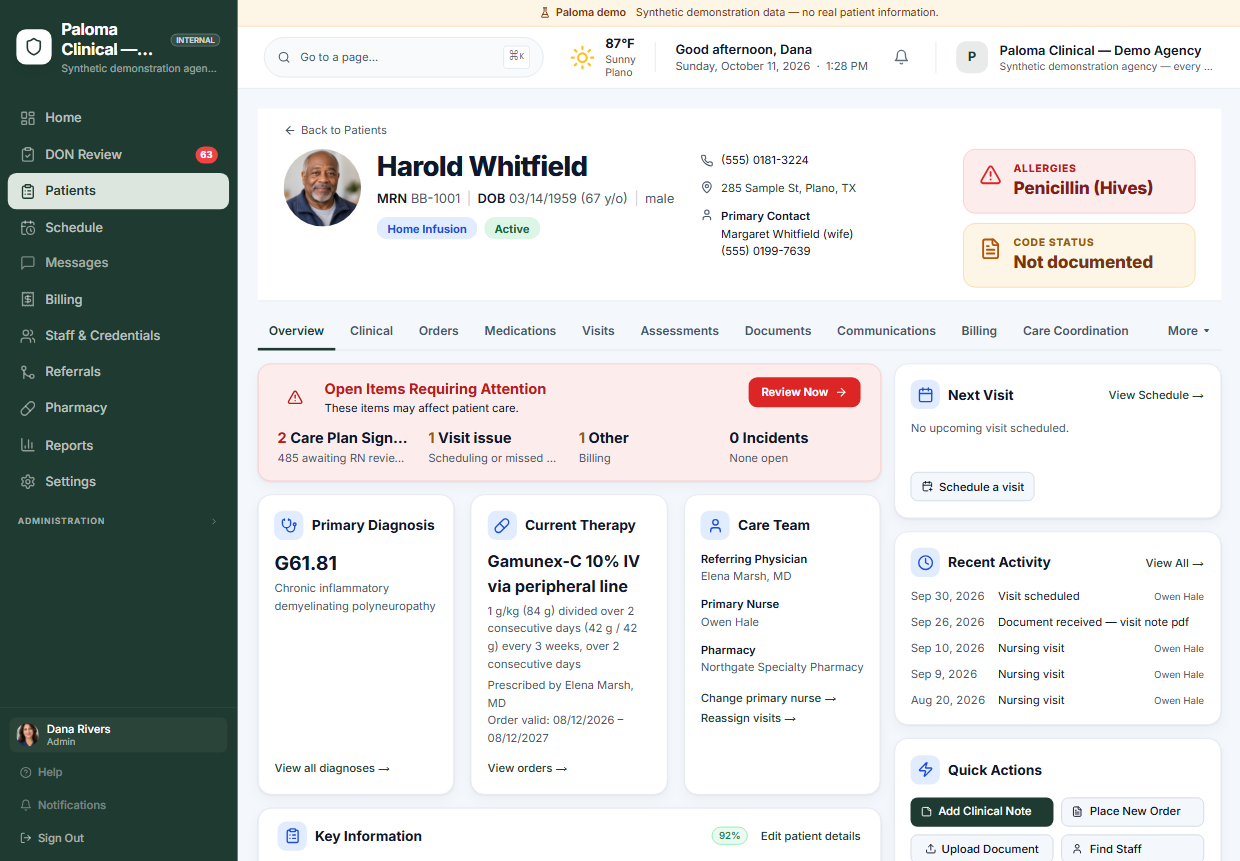Click the code status document icon

click(x=990, y=250)
